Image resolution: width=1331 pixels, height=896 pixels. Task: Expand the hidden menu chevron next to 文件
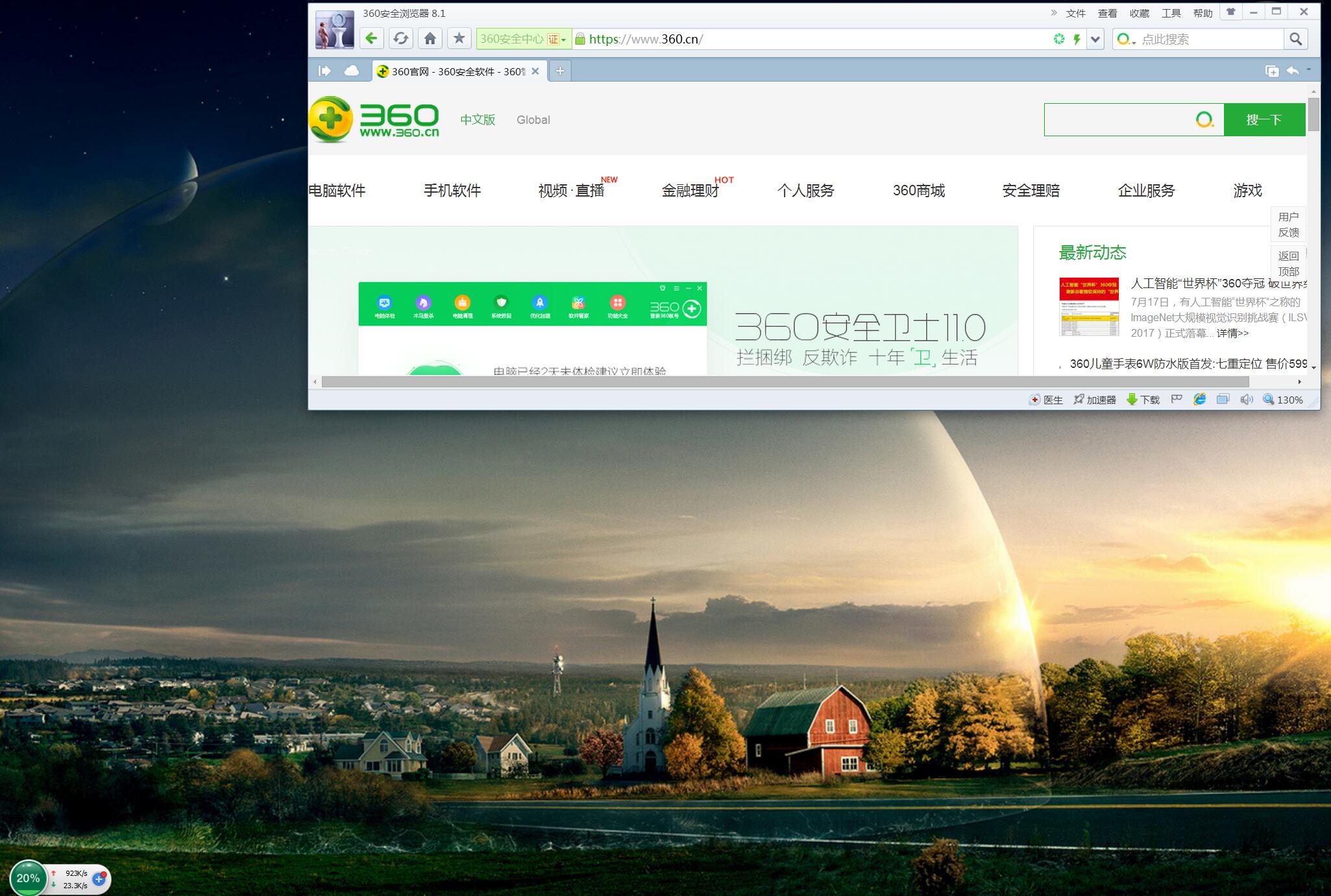point(1054,12)
